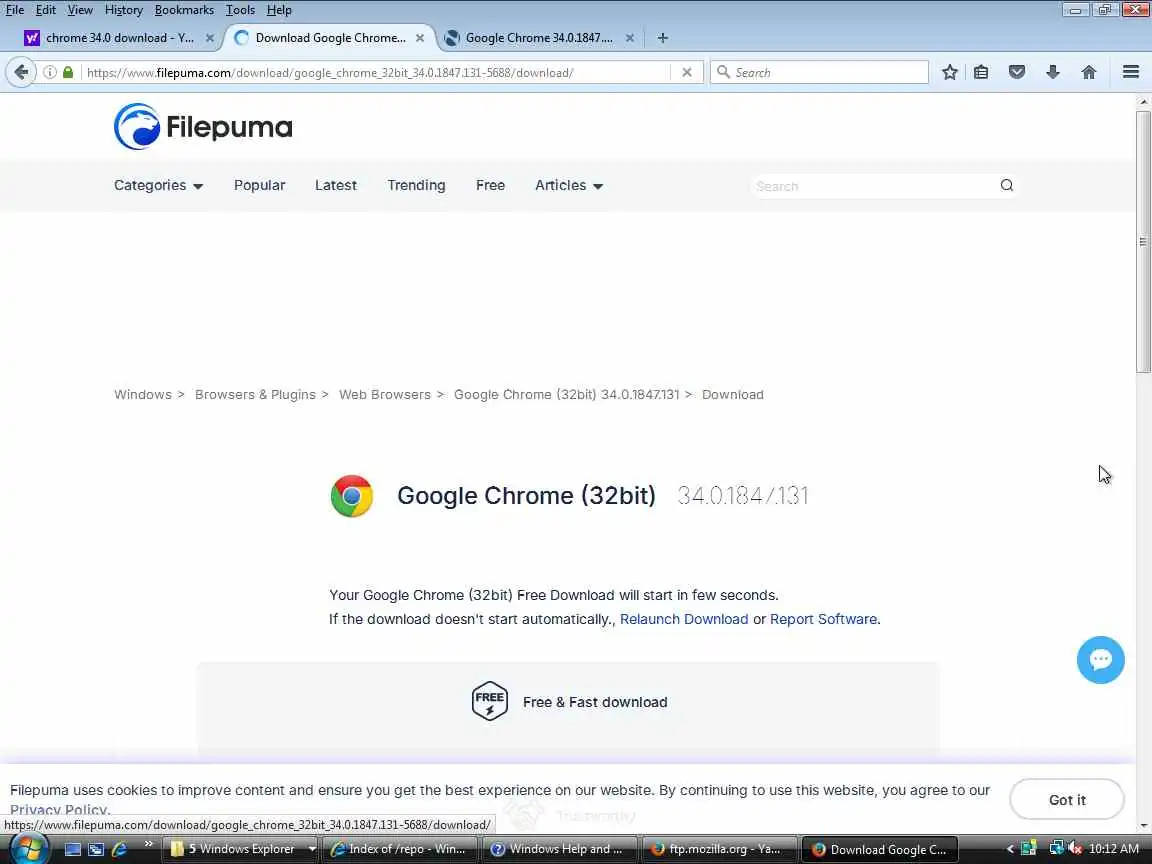This screenshot has width=1152, height=864.
Task: Save page to Pocket icon
Action: 1017,72
